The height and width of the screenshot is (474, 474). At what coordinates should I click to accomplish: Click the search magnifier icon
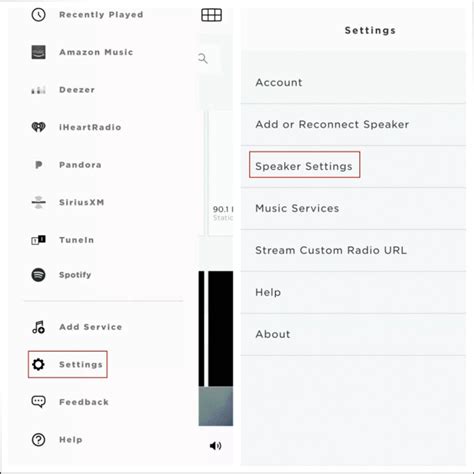tap(203, 58)
